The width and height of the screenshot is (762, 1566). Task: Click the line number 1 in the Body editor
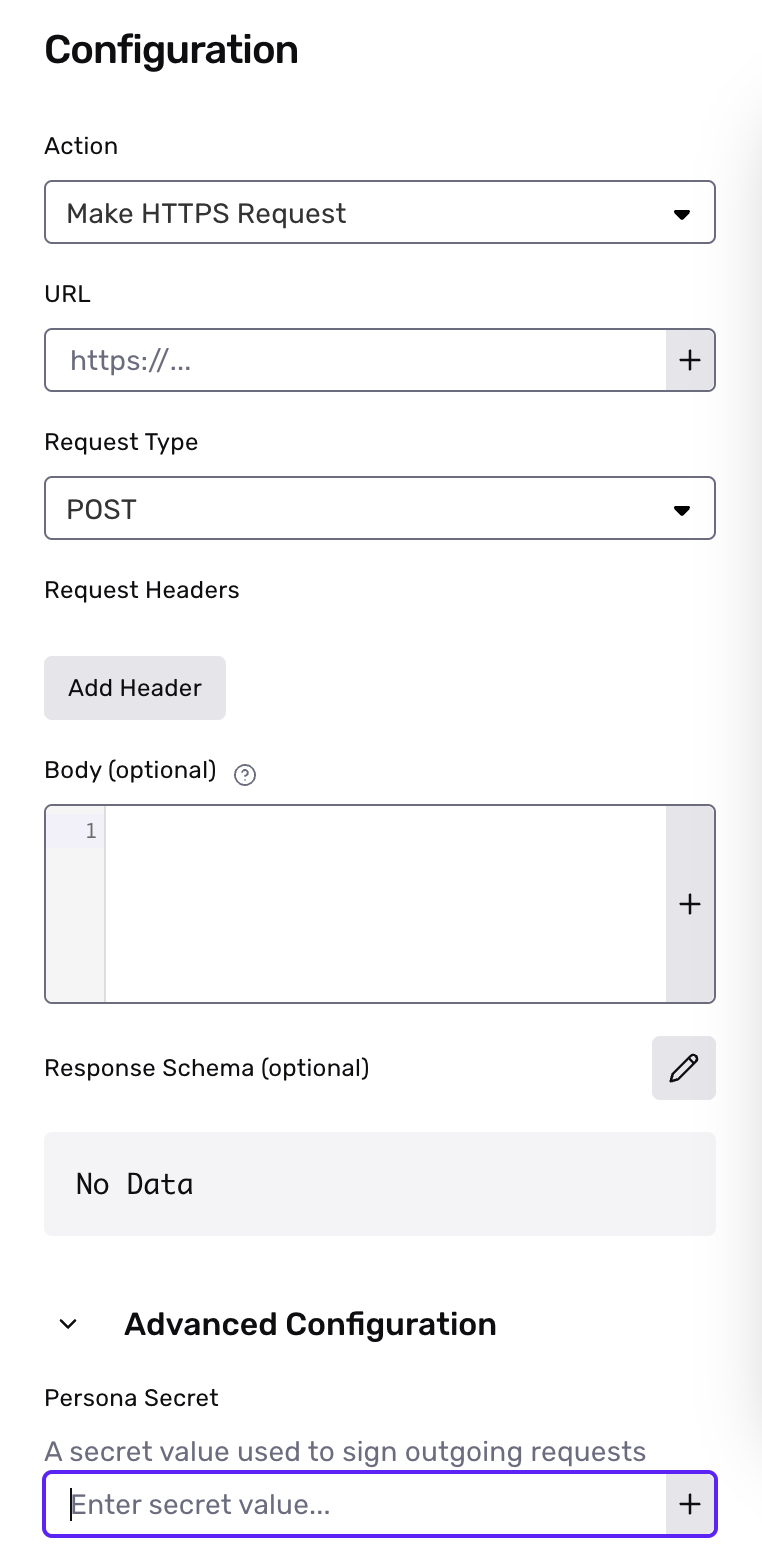[90, 830]
